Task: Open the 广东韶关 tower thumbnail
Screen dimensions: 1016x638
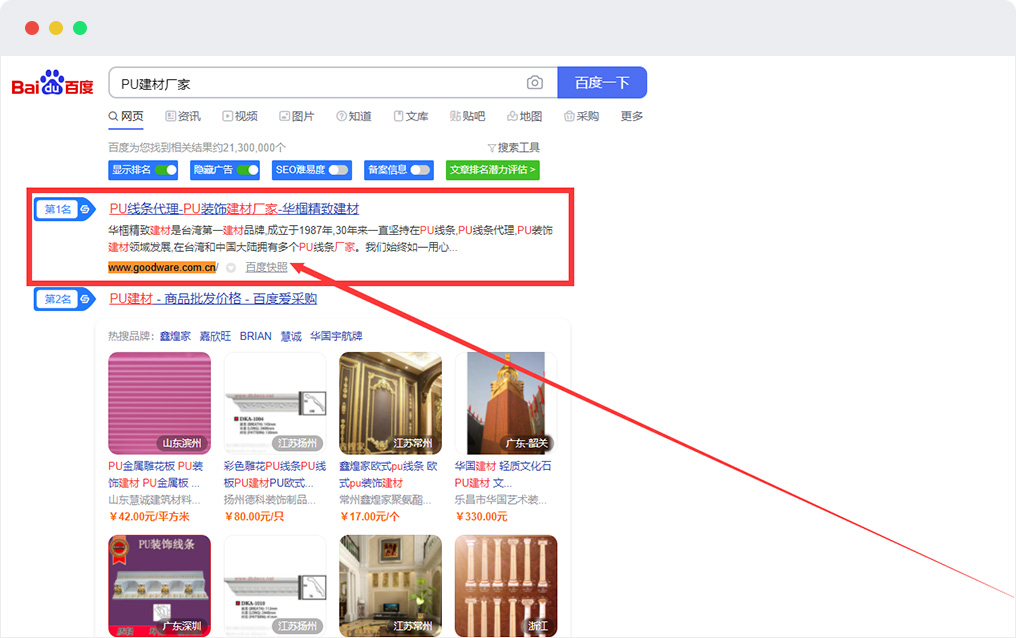Action: [x=506, y=403]
